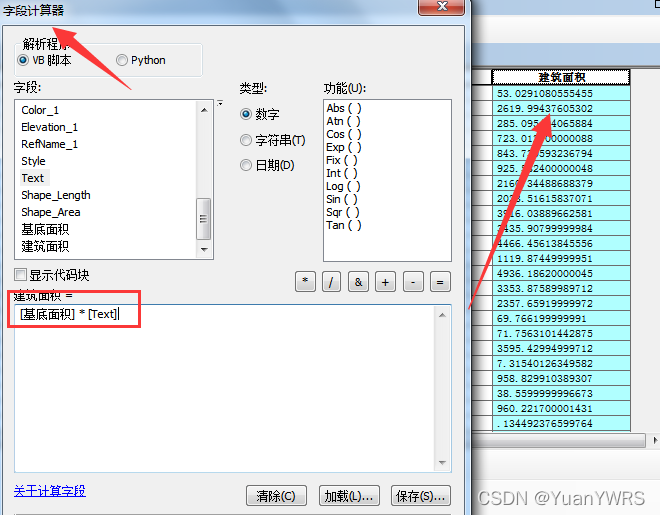The height and width of the screenshot is (515, 660).
Task: Select 建筑面积 in the fields list
Action: 45,246
